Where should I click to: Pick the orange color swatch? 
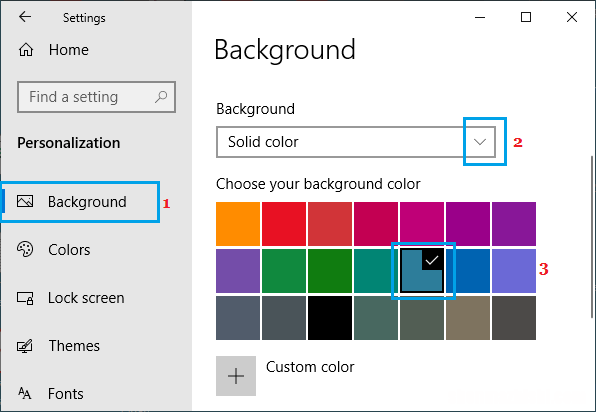(x=238, y=224)
